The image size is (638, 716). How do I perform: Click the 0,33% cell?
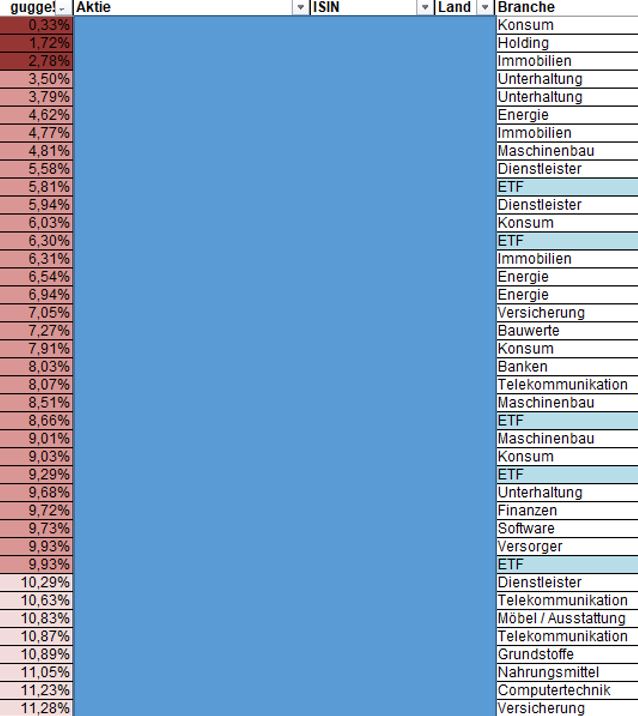coord(36,25)
